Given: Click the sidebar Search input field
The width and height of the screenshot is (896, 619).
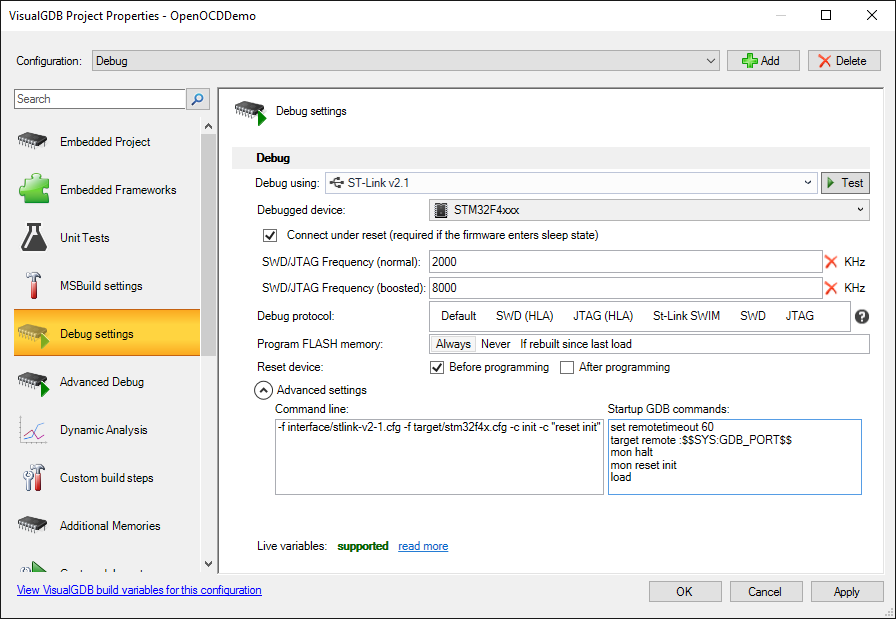Looking at the screenshot, I should [100, 99].
